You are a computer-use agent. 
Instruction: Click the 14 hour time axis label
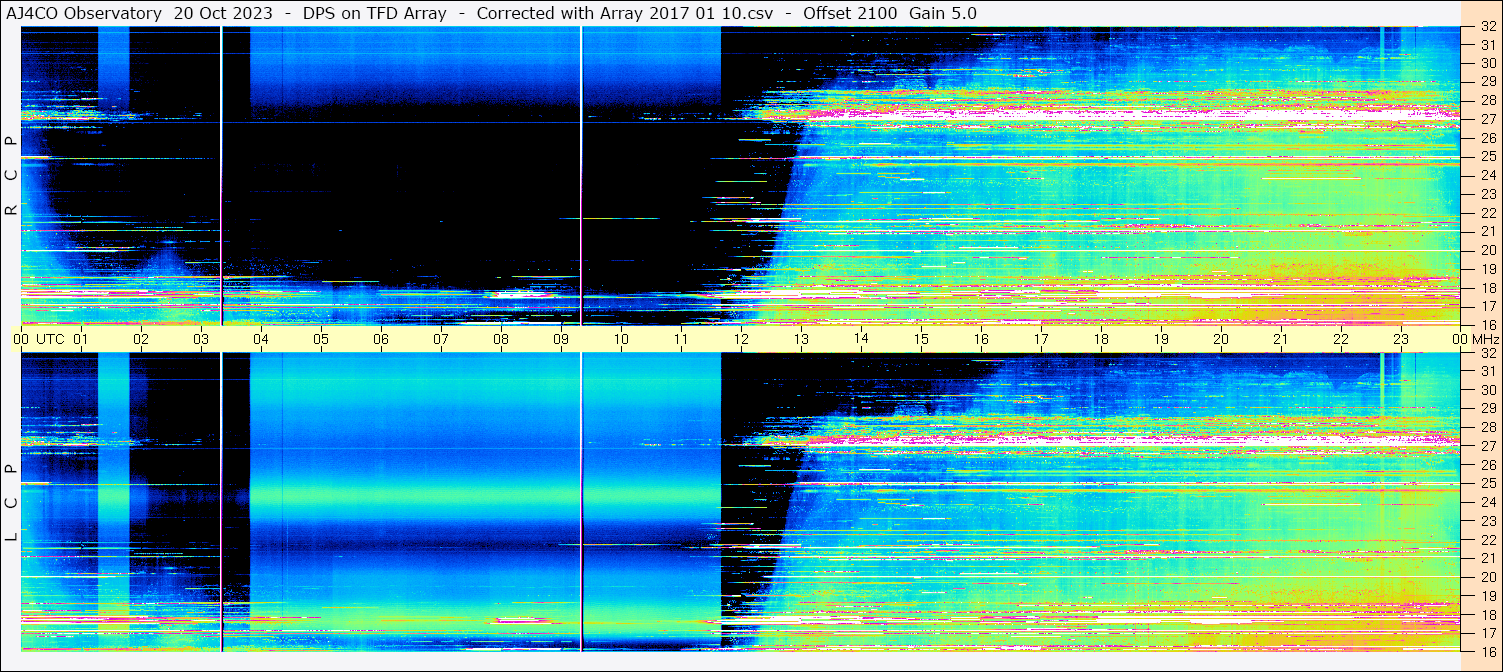click(861, 339)
